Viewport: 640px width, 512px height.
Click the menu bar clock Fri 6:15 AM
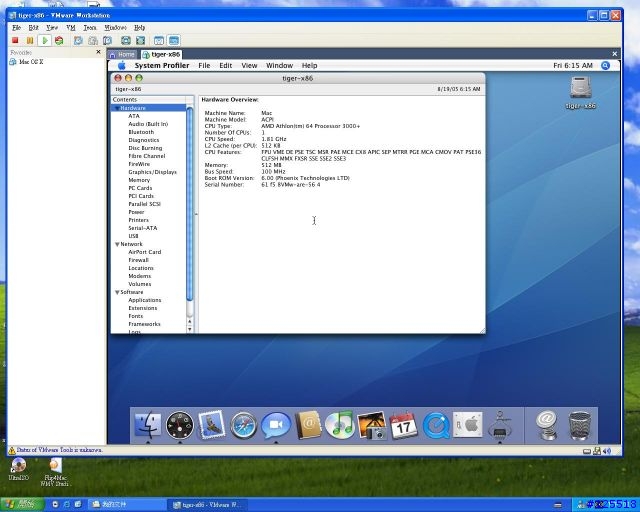(x=573, y=66)
